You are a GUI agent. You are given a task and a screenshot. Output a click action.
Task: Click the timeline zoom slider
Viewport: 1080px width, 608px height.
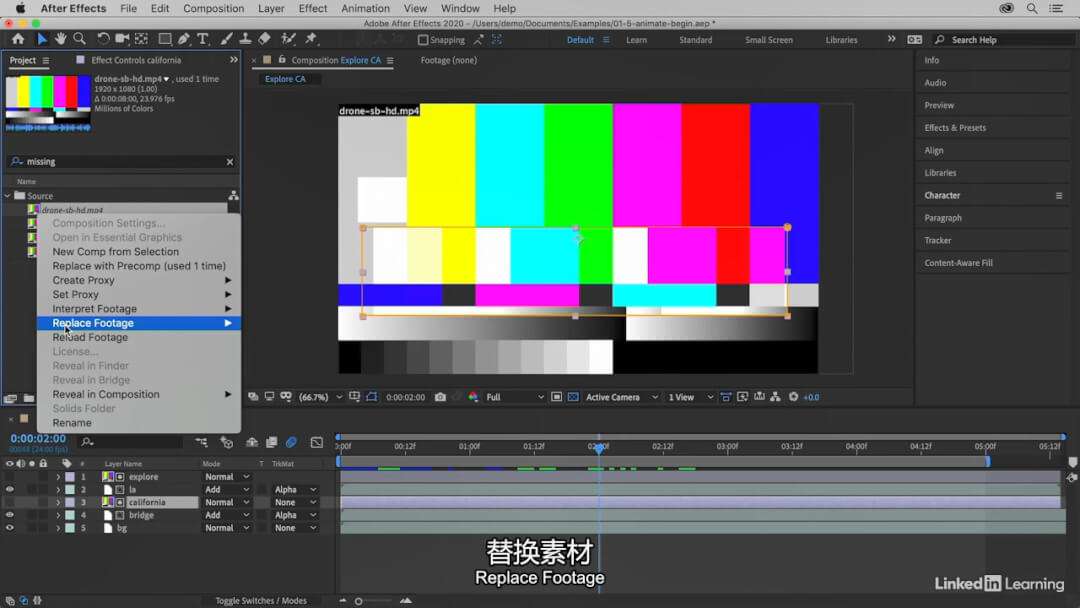[359, 601]
